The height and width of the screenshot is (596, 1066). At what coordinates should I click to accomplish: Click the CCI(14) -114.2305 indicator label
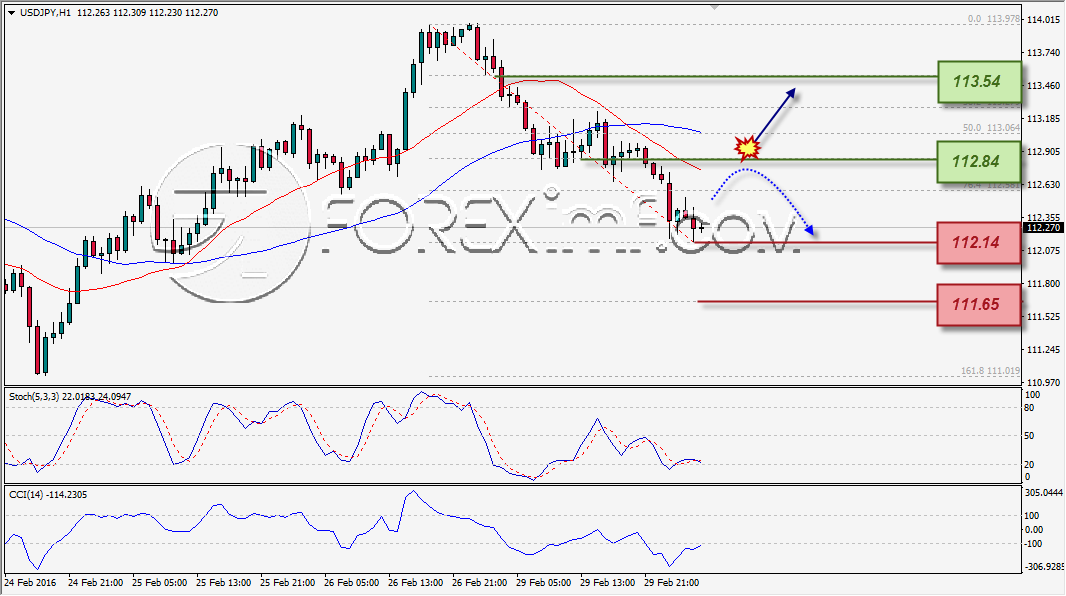coord(48,495)
